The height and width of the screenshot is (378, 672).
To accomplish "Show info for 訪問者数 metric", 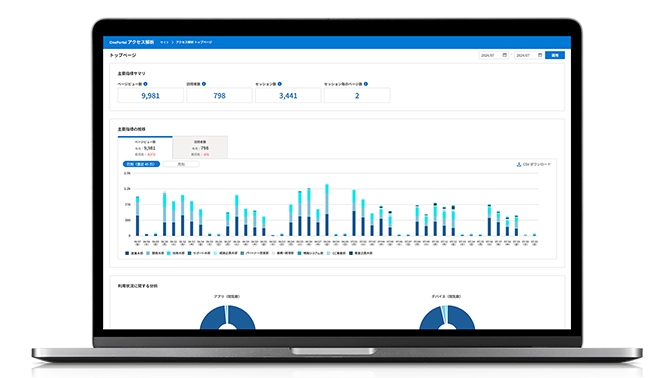I will coord(204,84).
